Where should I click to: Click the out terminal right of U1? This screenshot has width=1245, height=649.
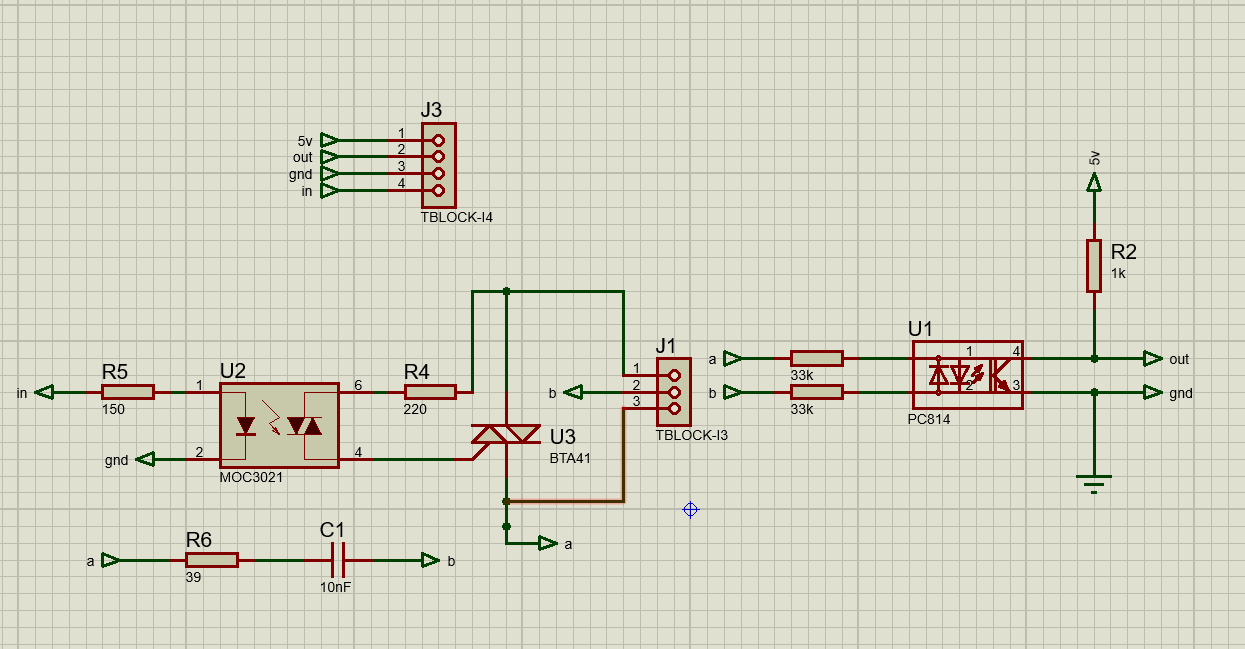[1153, 358]
